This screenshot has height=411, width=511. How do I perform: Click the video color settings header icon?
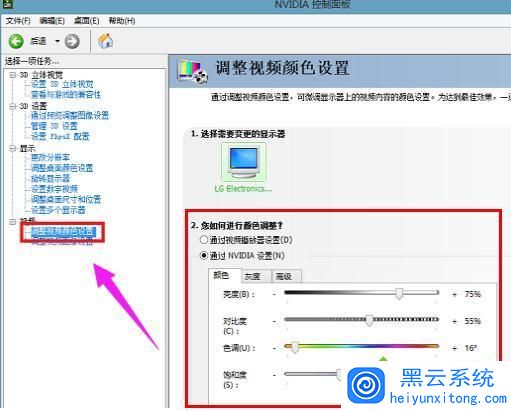pos(192,71)
